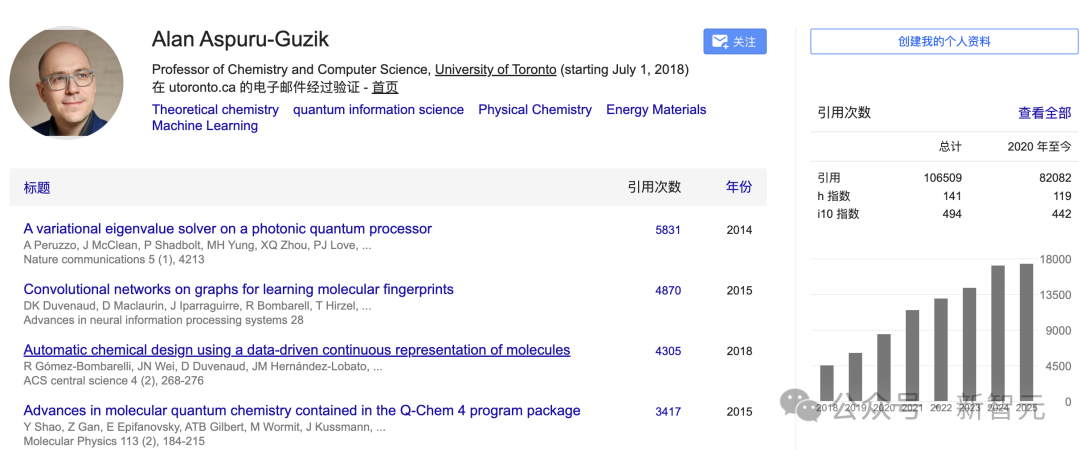Open the variational eigenvalue solver paper
Image resolution: width=1080 pixels, height=450 pixels.
[228, 229]
